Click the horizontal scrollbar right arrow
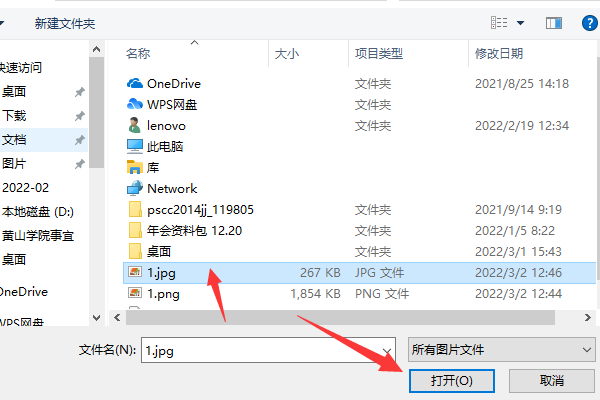This screenshot has height=400, width=600. (x=587, y=317)
